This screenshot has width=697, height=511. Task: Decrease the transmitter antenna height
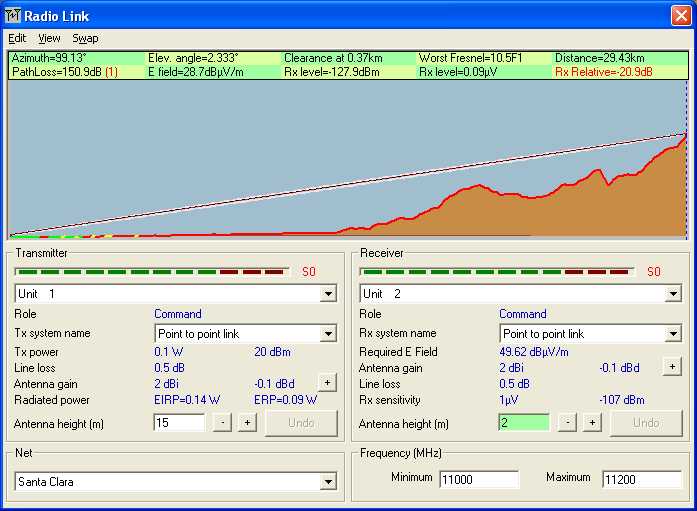click(222, 422)
